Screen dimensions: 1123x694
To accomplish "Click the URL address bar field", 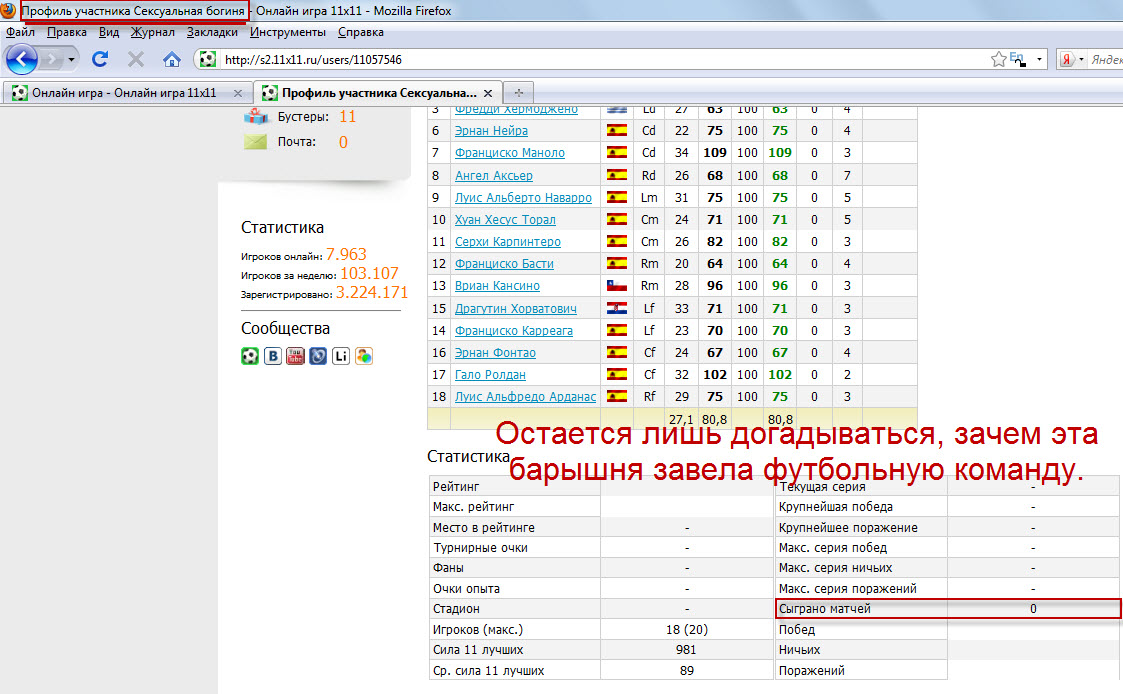I will pos(600,60).
